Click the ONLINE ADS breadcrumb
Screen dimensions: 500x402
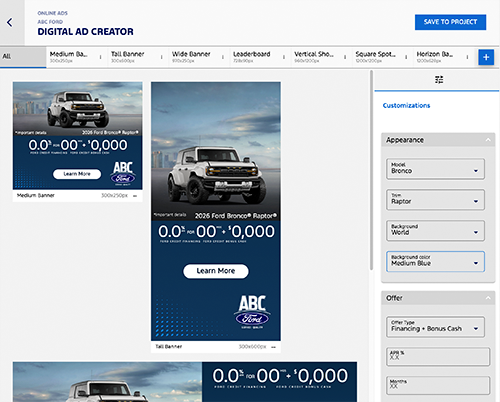coord(53,13)
